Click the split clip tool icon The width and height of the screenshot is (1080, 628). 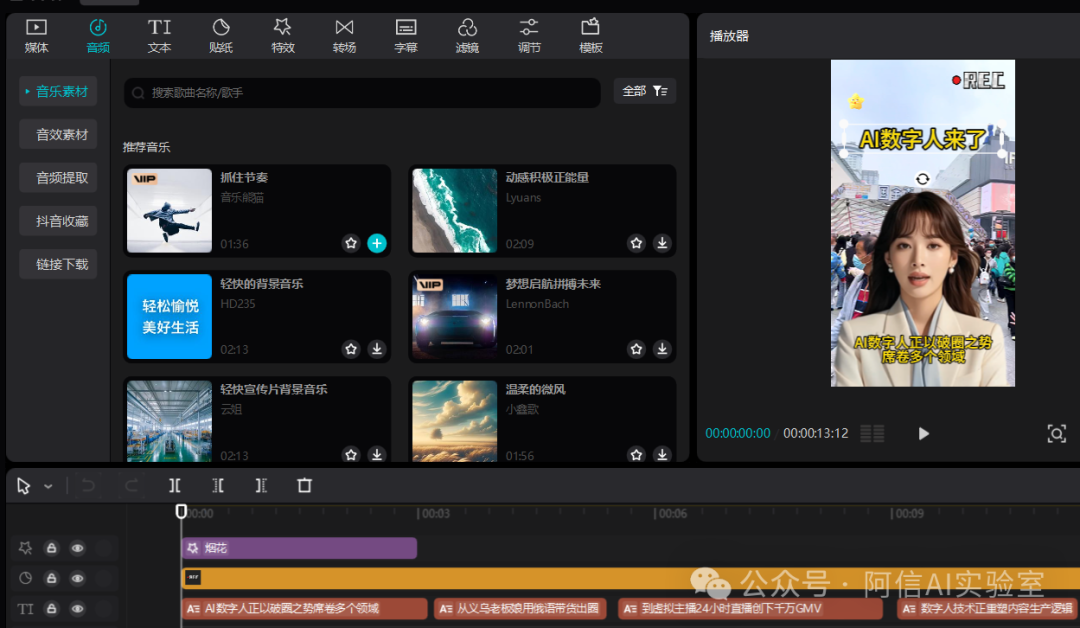tap(175, 486)
